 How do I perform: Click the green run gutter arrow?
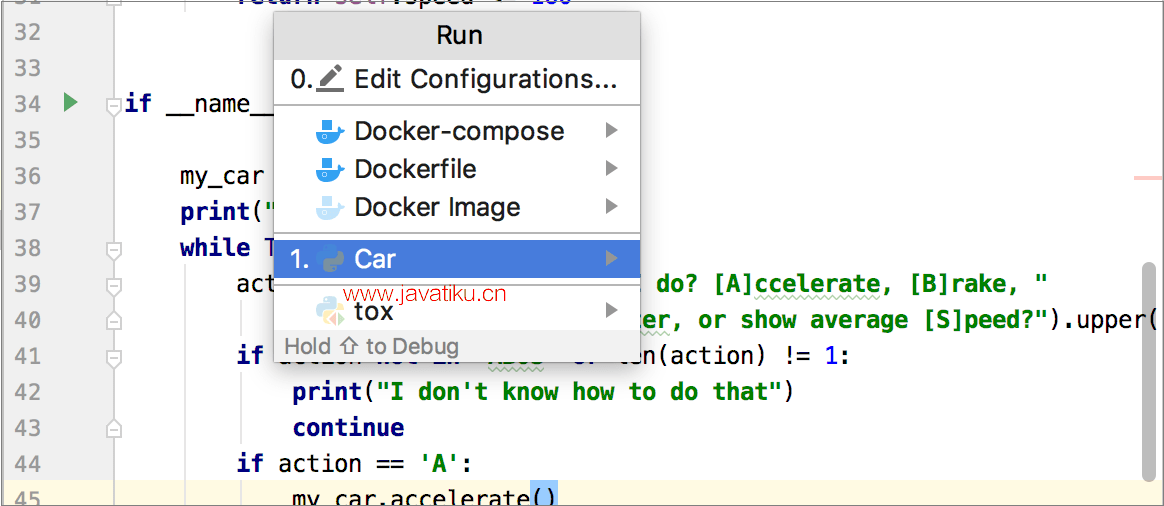pos(71,102)
